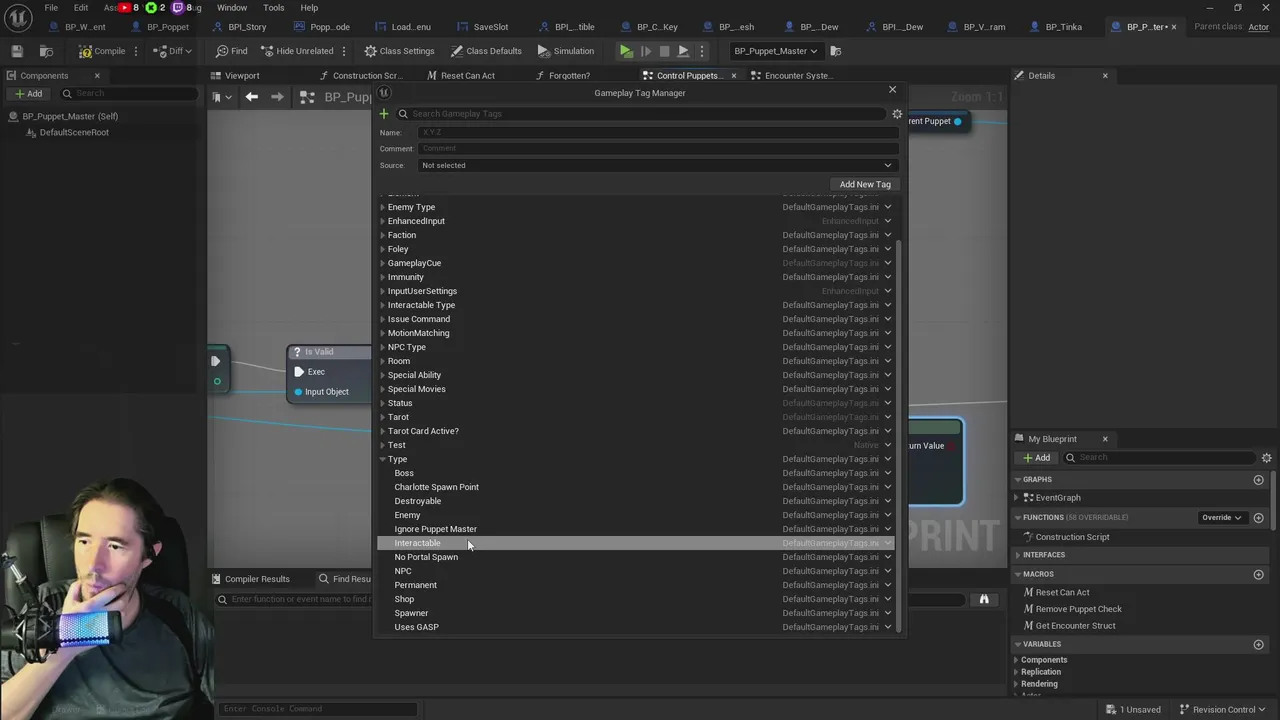Add a new graph with plus icon
1280x720 pixels.
1259,480
